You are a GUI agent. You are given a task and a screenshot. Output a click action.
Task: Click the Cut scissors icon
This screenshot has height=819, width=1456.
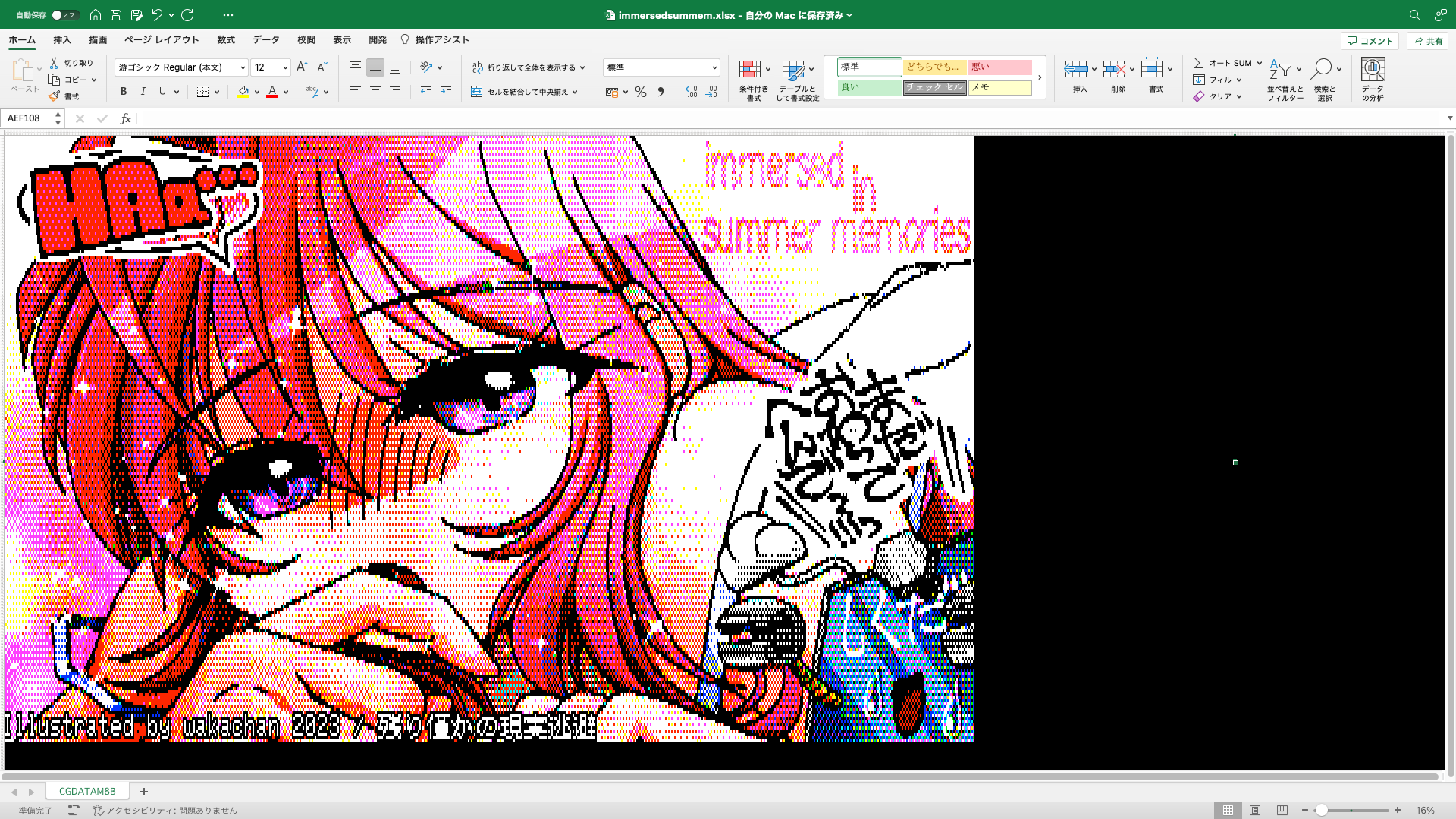[x=54, y=63]
